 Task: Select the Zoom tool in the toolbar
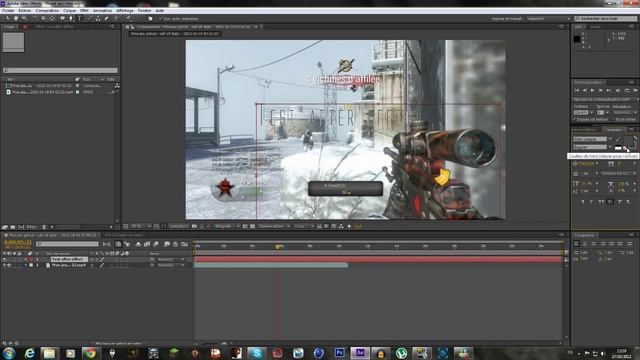pyautogui.click(x=24, y=18)
